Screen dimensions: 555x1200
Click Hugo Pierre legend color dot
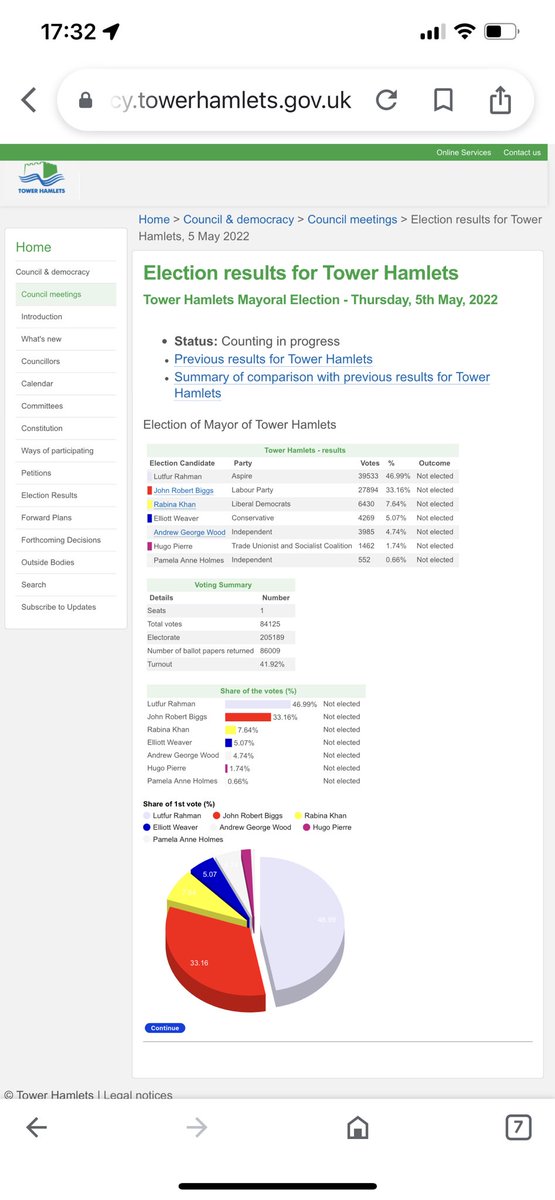(x=306, y=828)
